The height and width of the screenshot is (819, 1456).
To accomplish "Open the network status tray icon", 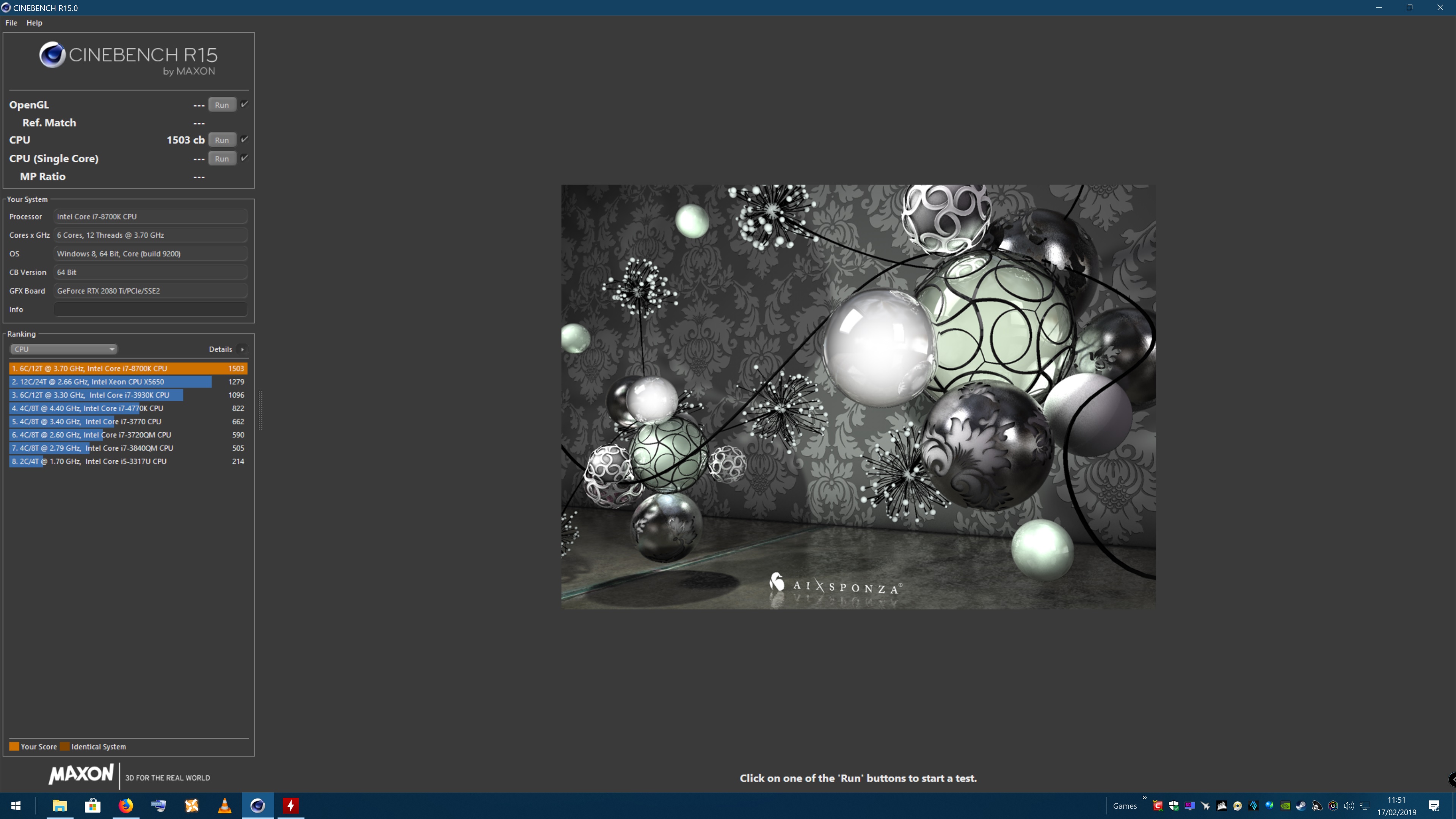I will coord(1365,806).
